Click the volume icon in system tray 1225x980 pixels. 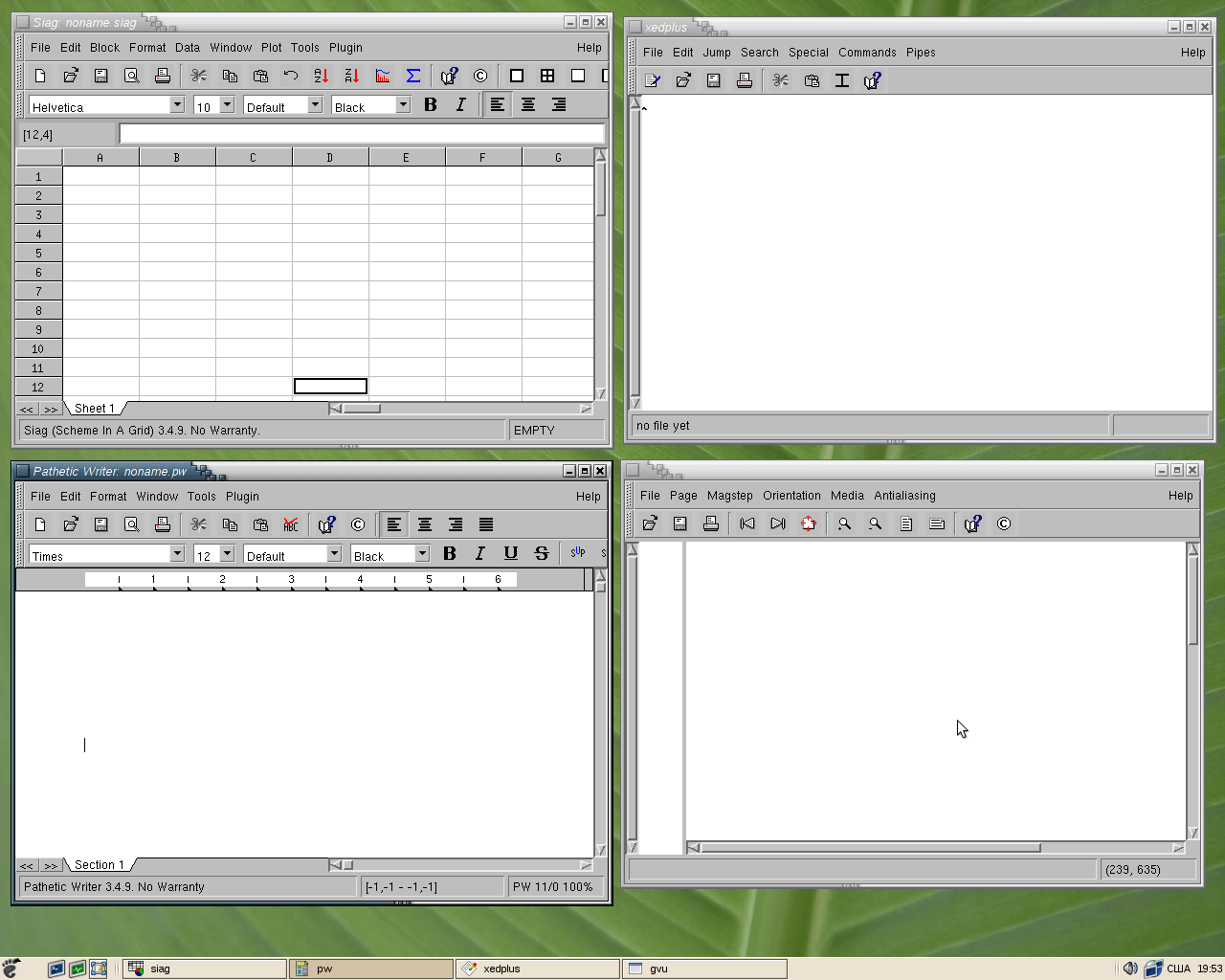tap(1130, 969)
